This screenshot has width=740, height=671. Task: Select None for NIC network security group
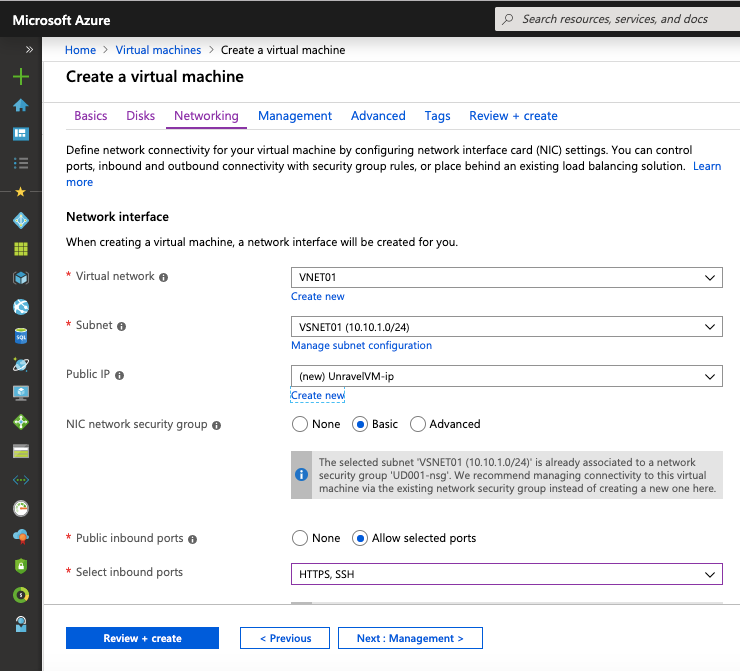coord(300,424)
